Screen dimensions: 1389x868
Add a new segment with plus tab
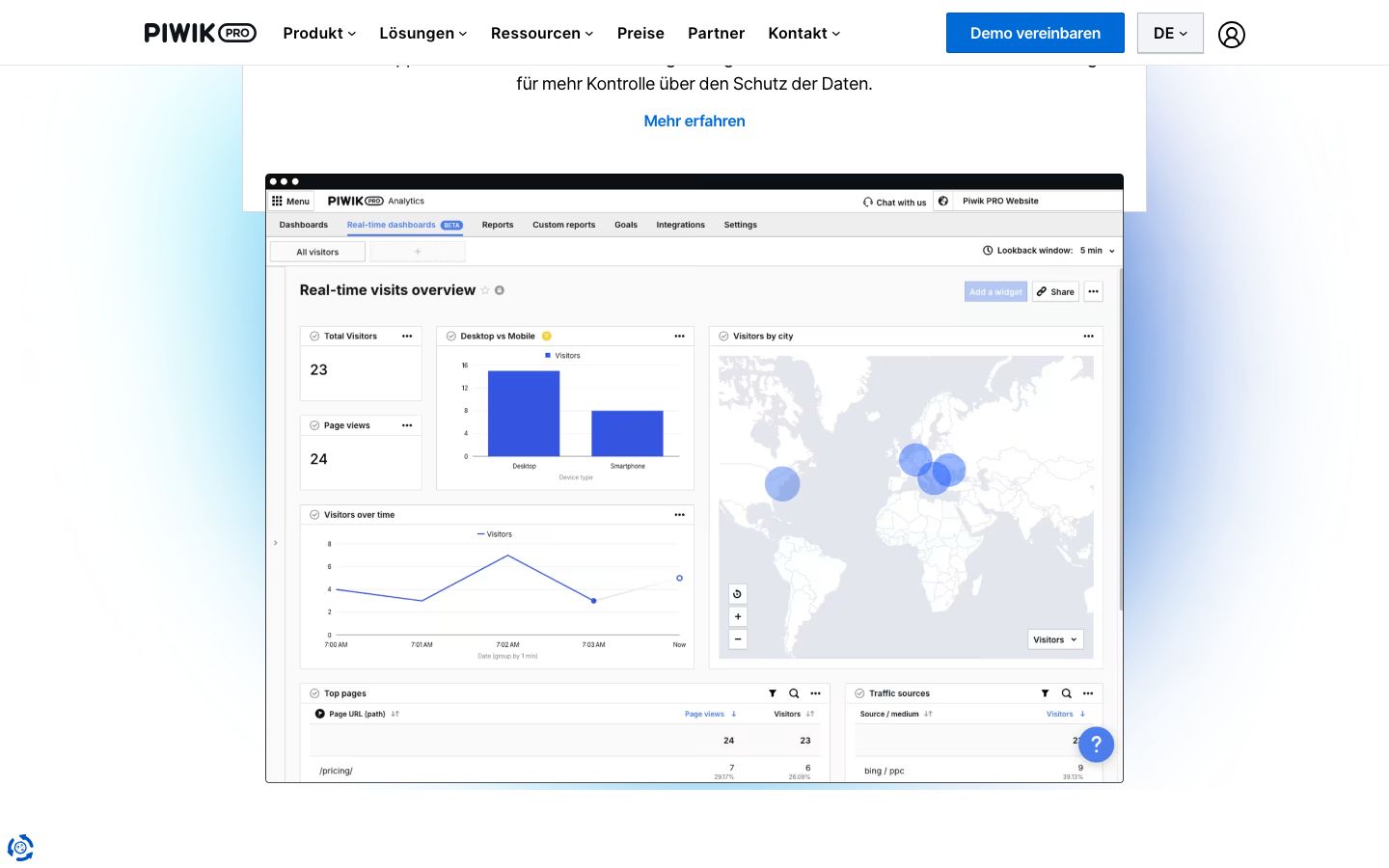[418, 252]
